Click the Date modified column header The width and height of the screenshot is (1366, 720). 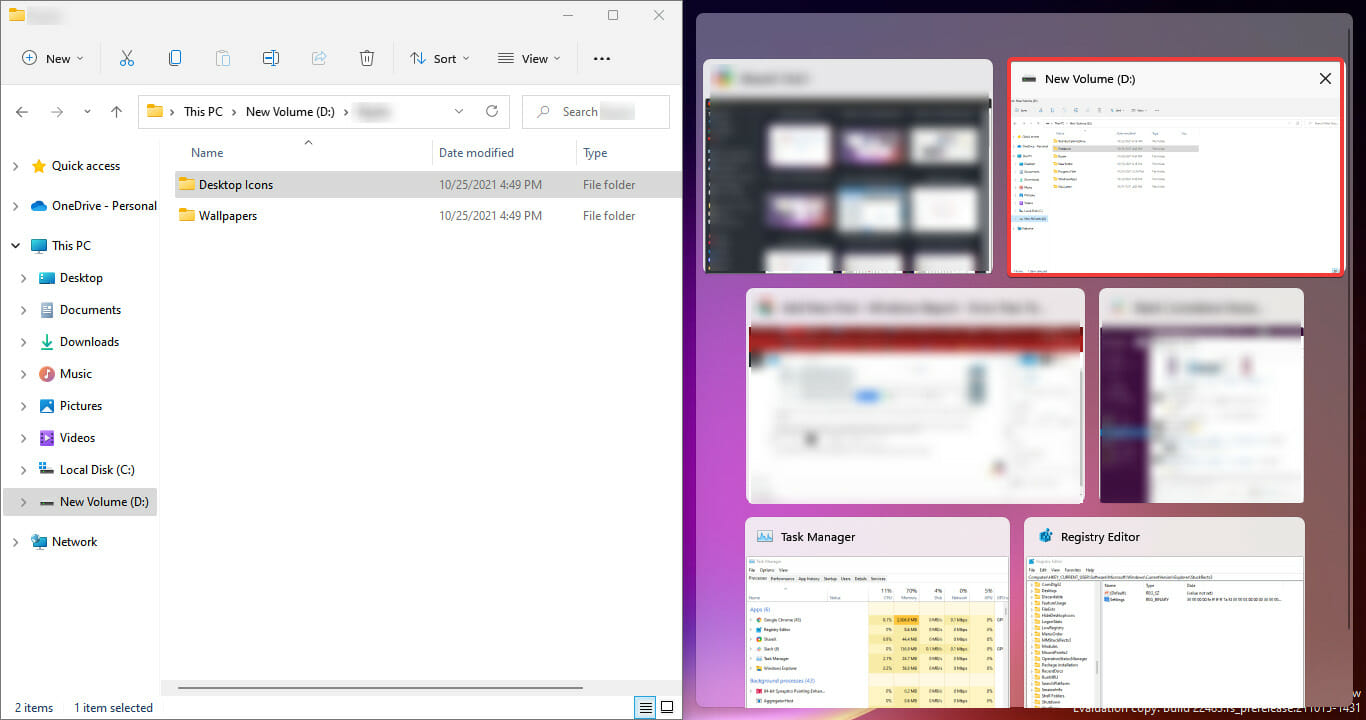point(476,153)
